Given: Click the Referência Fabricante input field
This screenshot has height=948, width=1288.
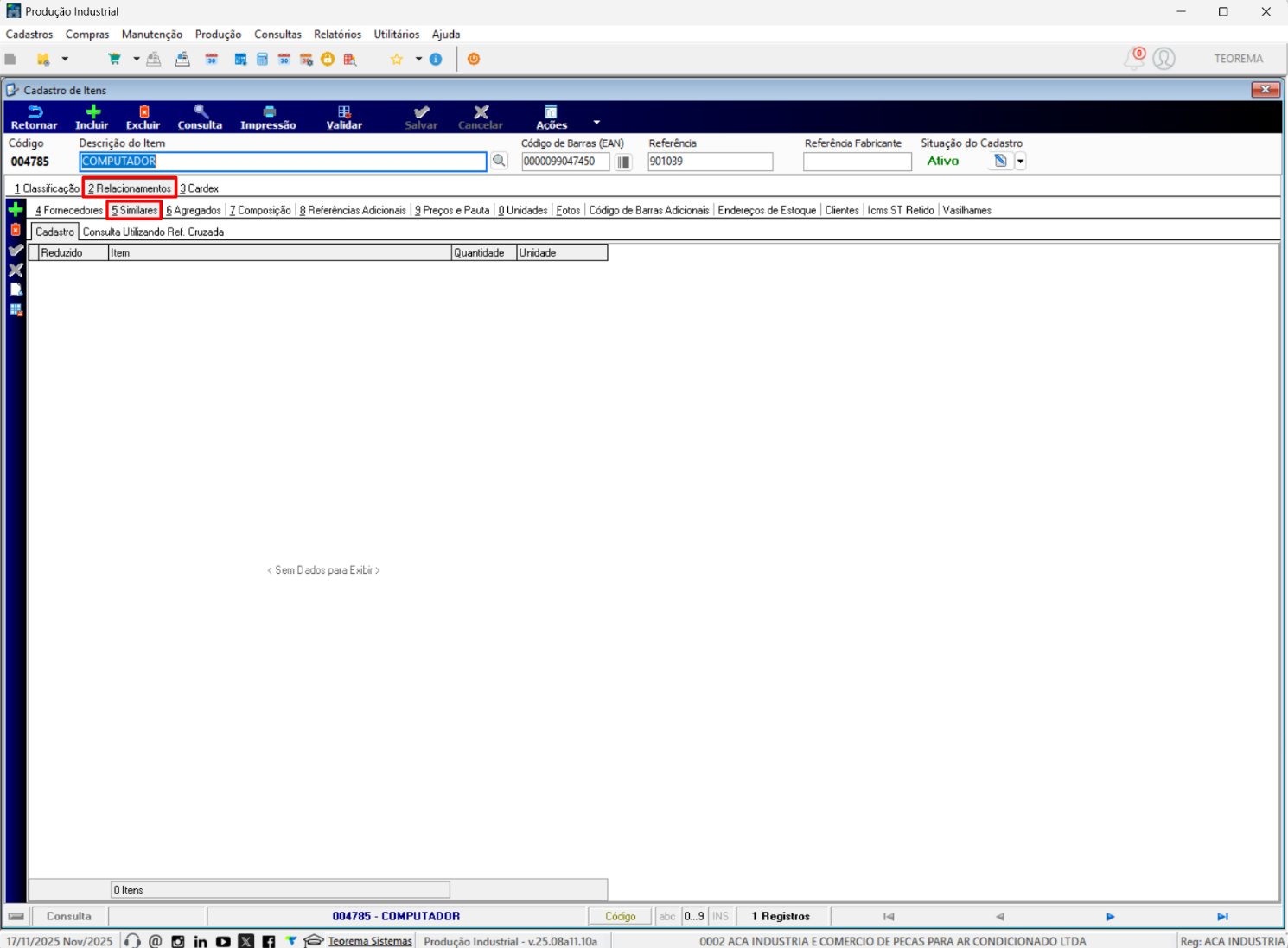Looking at the screenshot, I should (x=857, y=162).
